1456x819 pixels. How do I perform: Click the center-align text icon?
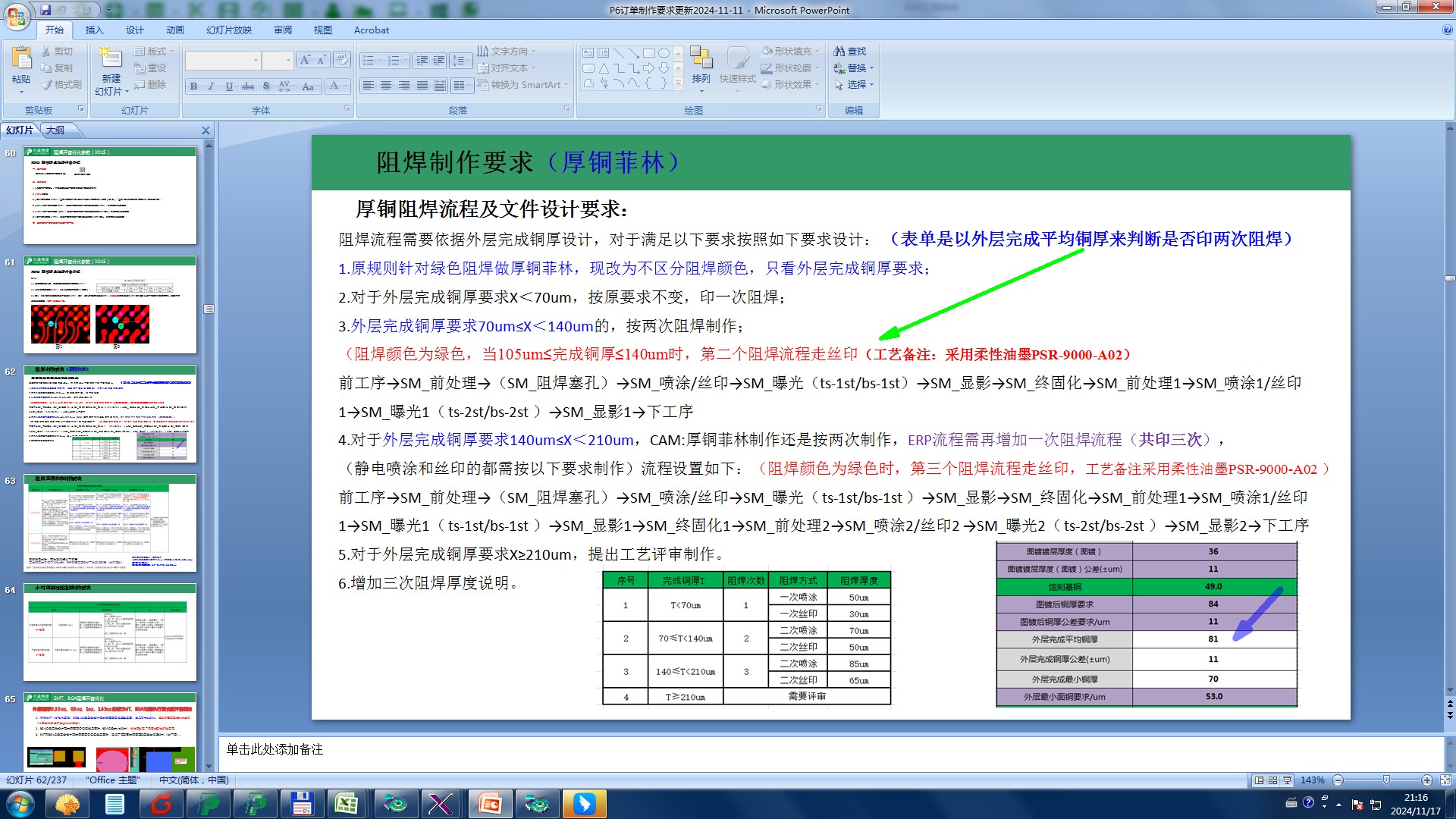(x=386, y=85)
